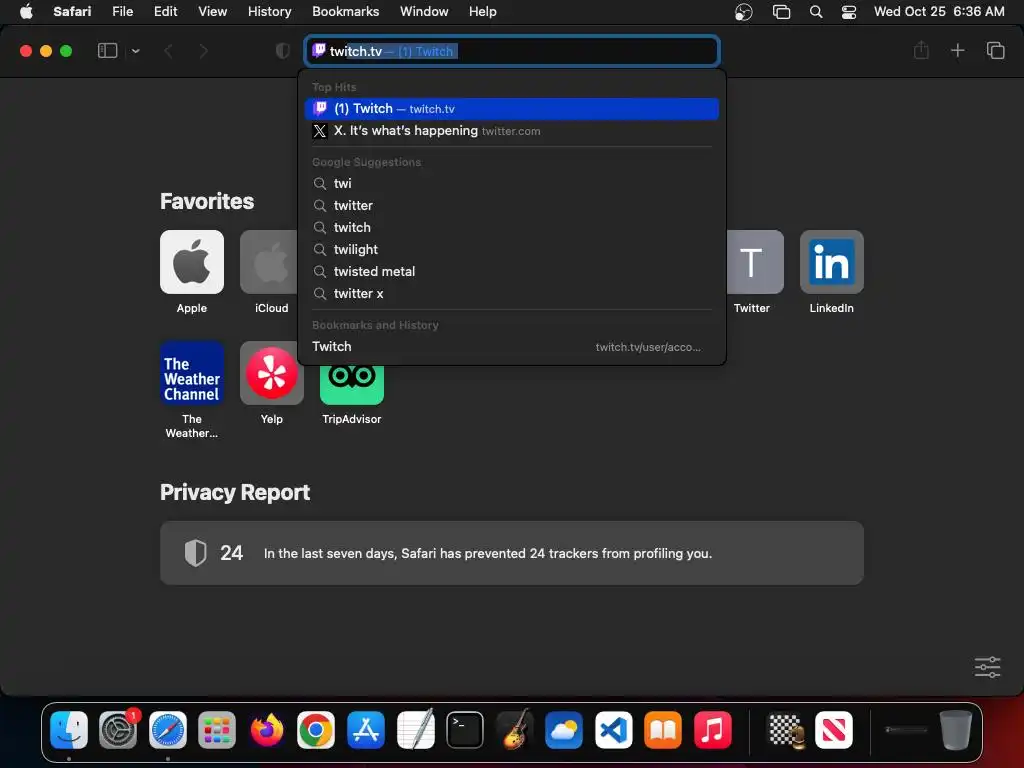This screenshot has width=1024, height=768.
Task: Select the (1) Twitch top hit
Action: pos(512,109)
